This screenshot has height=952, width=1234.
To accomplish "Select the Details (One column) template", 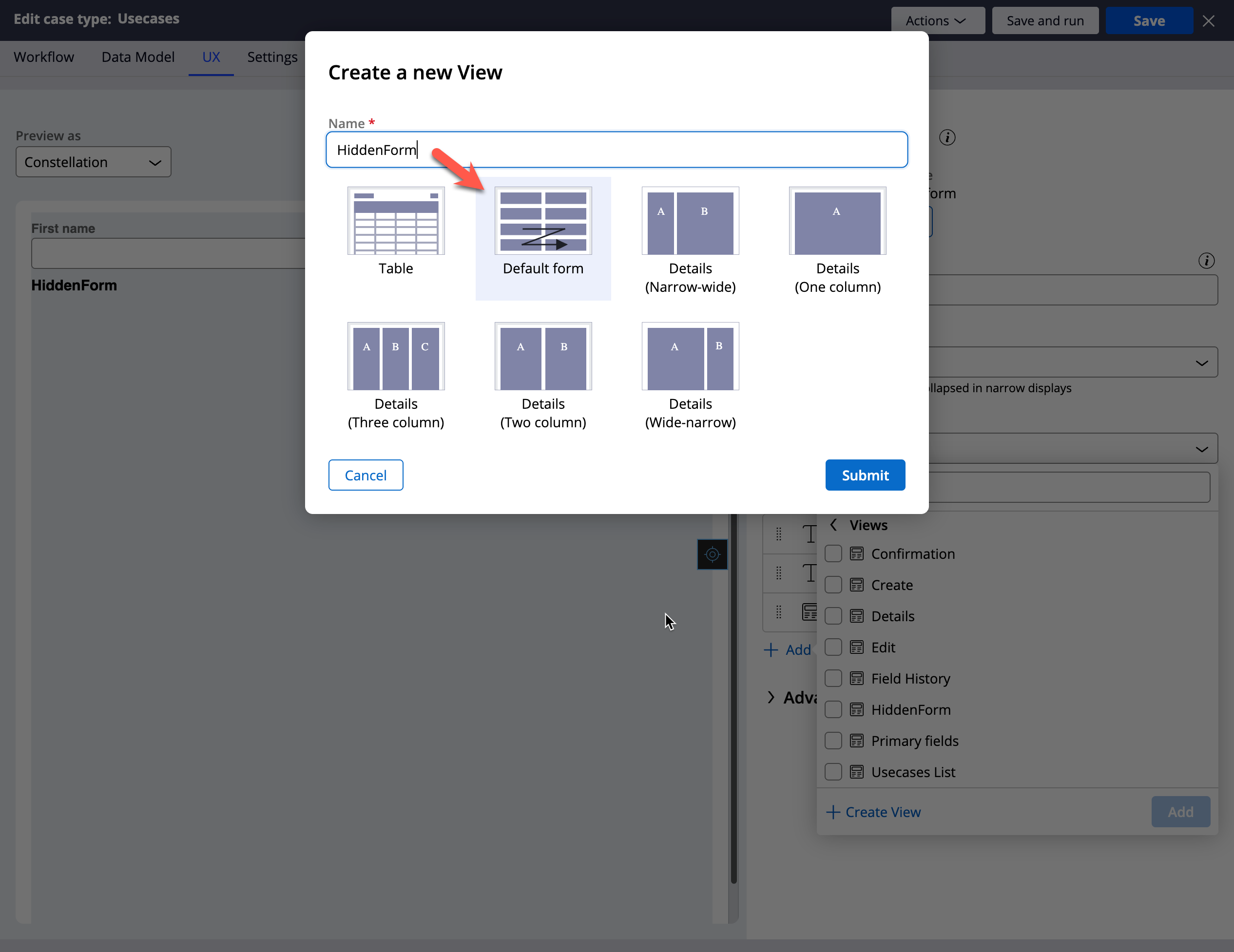I will click(837, 221).
